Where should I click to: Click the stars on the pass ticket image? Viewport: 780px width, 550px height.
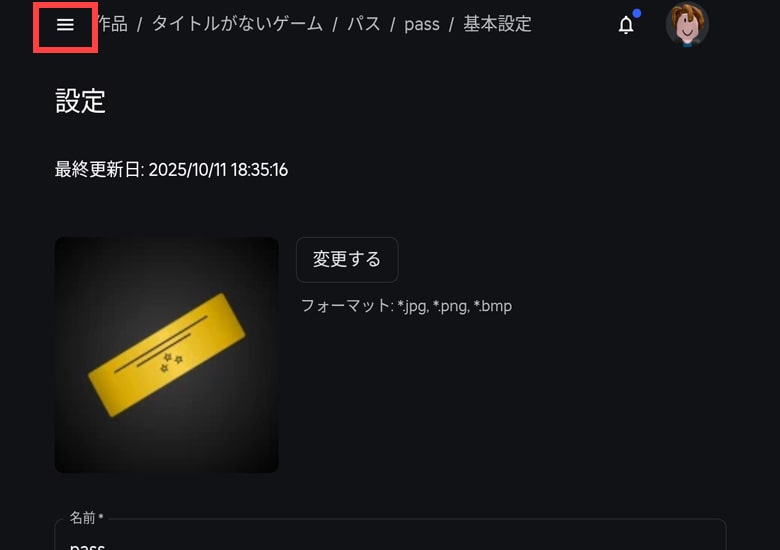171,363
